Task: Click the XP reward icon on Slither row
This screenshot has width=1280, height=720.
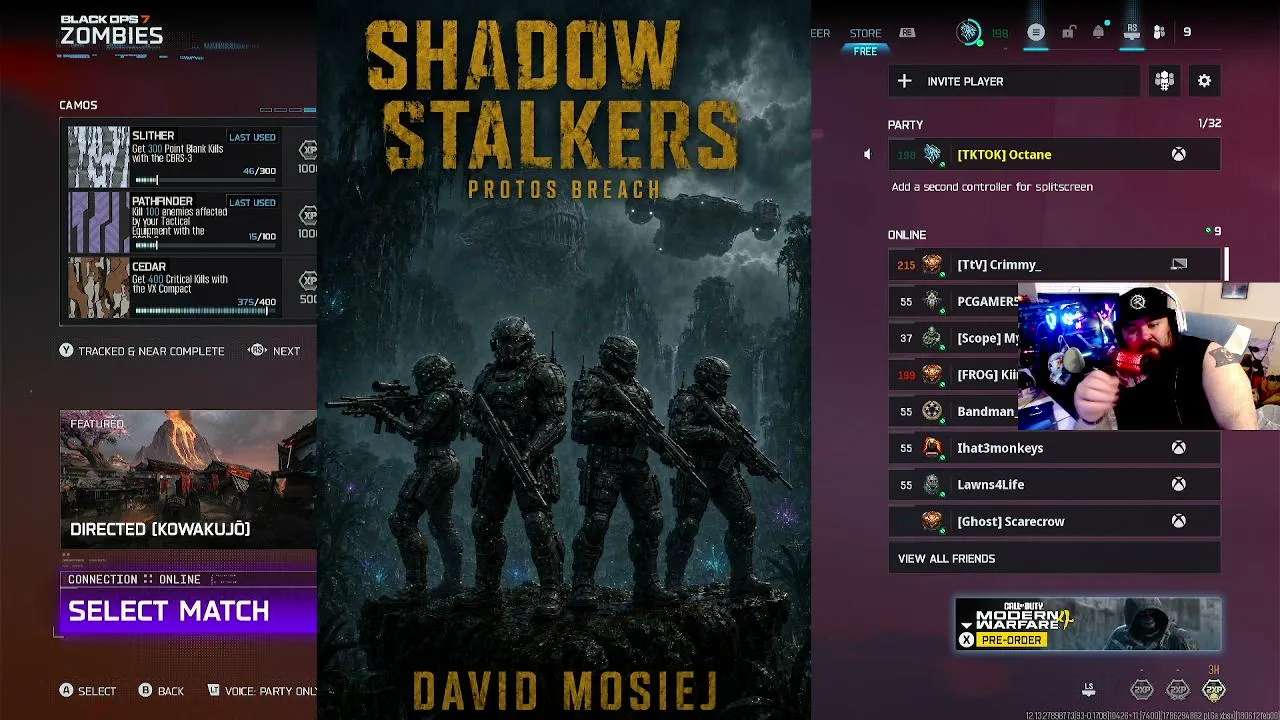Action: click(308, 150)
